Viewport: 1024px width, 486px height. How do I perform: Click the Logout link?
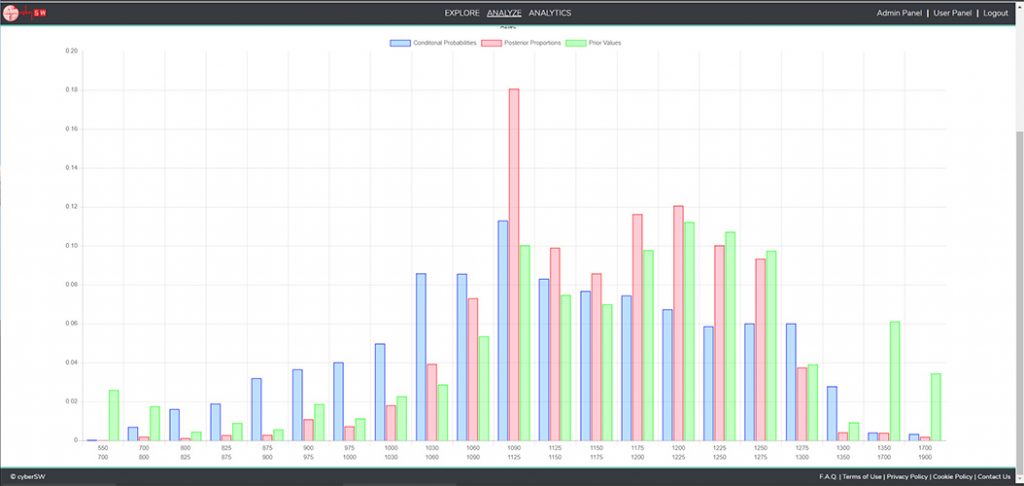996,13
